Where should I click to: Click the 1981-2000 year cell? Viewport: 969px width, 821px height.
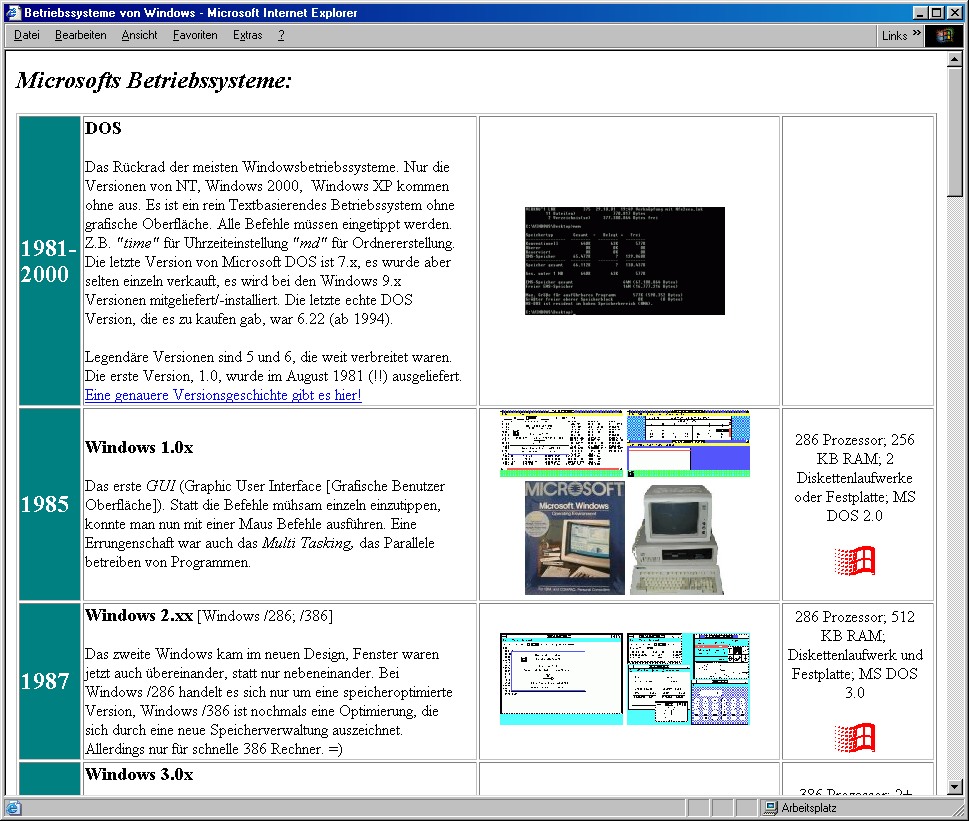tap(49, 261)
